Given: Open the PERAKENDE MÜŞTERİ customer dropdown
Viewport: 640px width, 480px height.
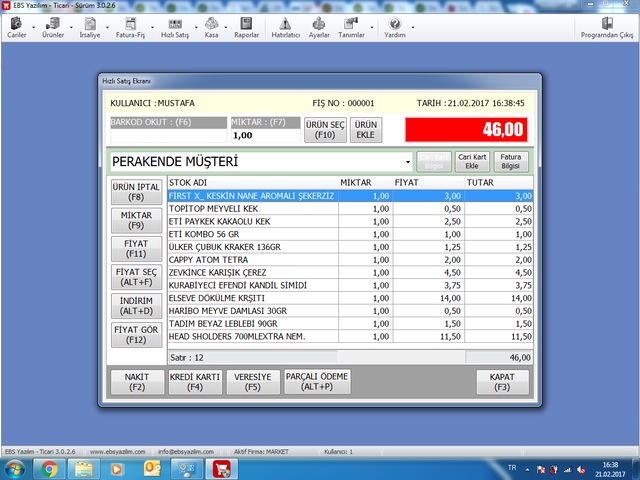Looking at the screenshot, I should click(408, 162).
